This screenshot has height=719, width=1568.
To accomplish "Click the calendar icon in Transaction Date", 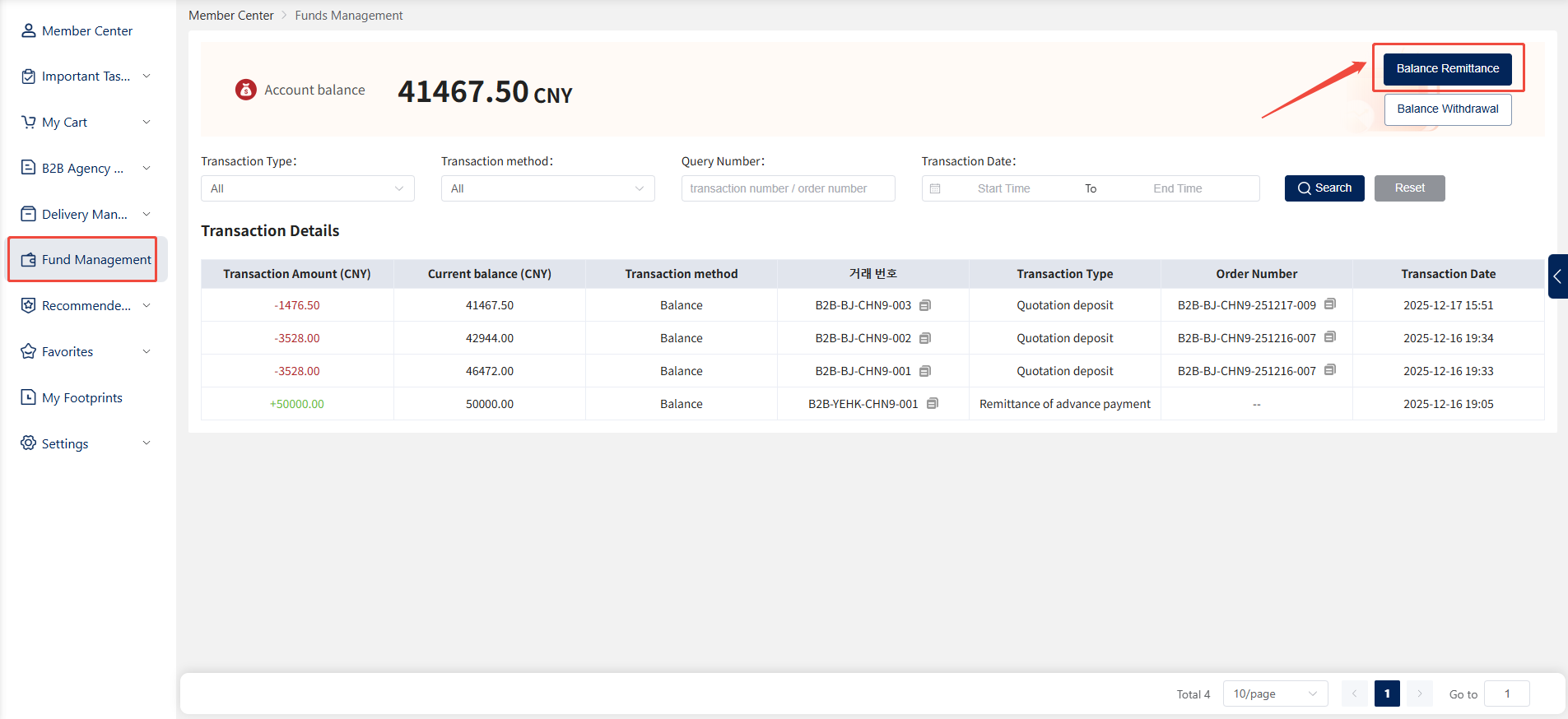I will [x=935, y=188].
